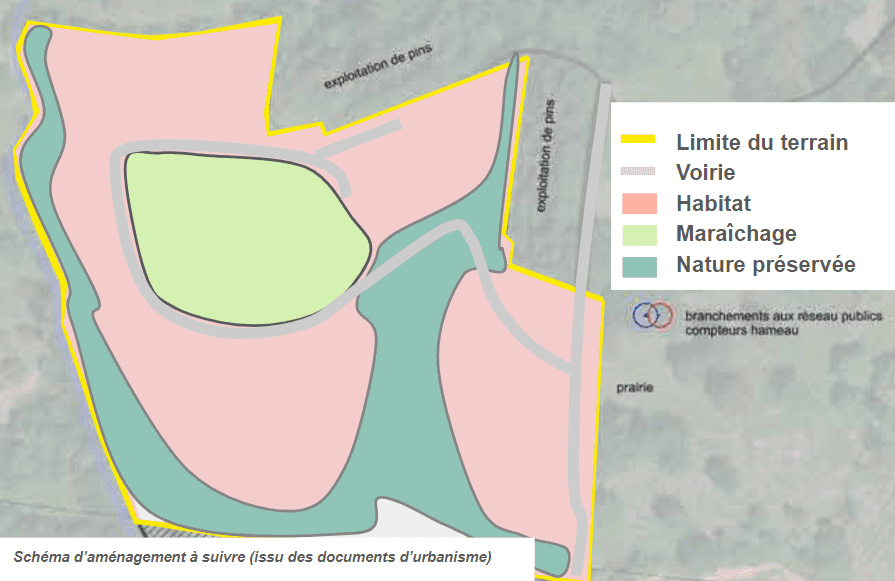This screenshot has width=895, height=581.
Task: Click the pink 'Habitat' legend swatch
Action: coord(639,204)
